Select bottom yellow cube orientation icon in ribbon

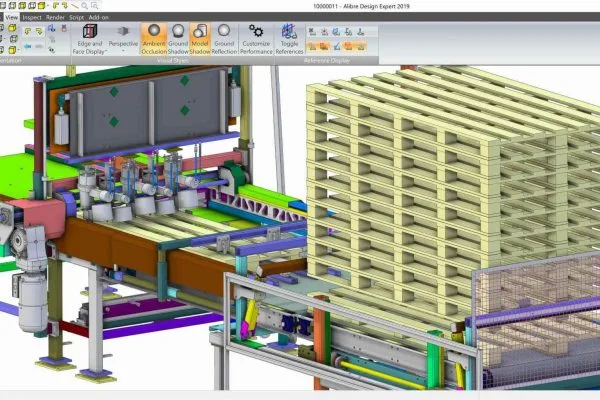(12, 50)
